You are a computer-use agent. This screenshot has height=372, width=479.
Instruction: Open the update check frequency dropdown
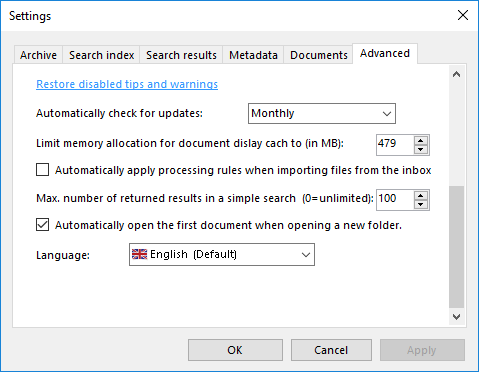coord(322,113)
